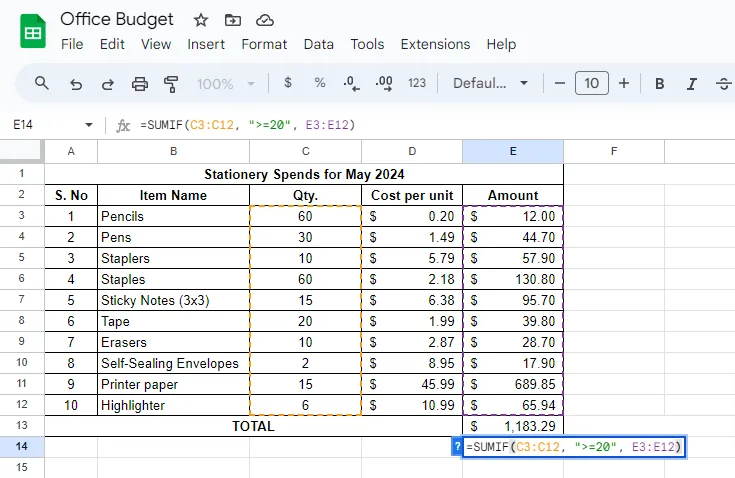Select the Cost per unit header cell

[x=412, y=195]
